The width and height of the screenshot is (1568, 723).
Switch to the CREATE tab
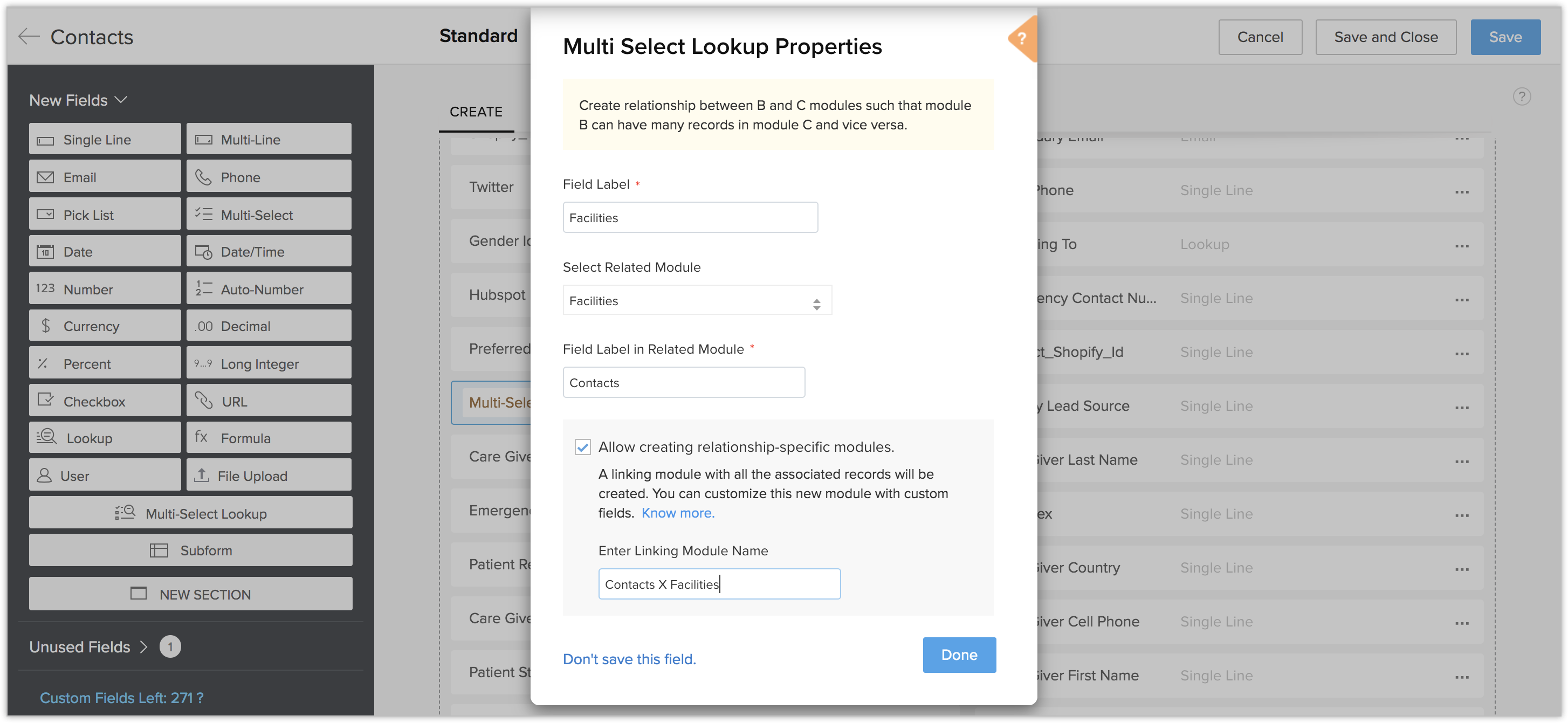(x=476, y=112)
